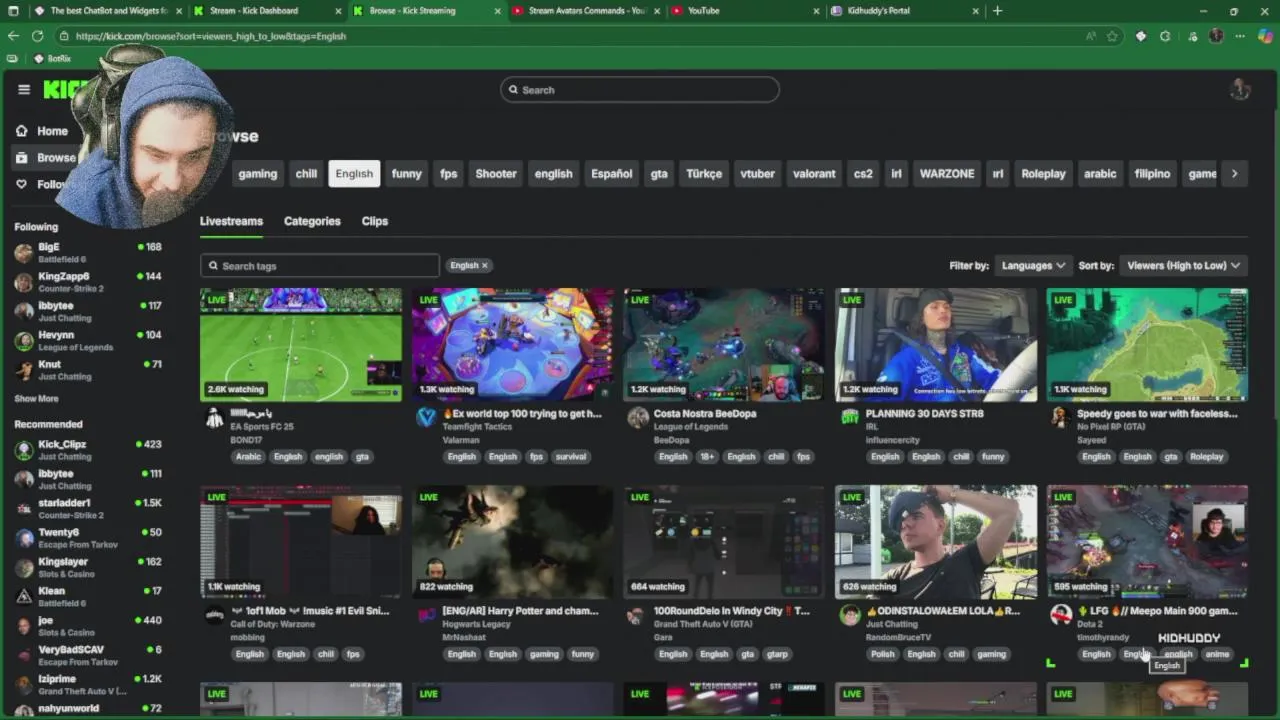Click Sayeed streamer avatar icon

pos(1061,418)
